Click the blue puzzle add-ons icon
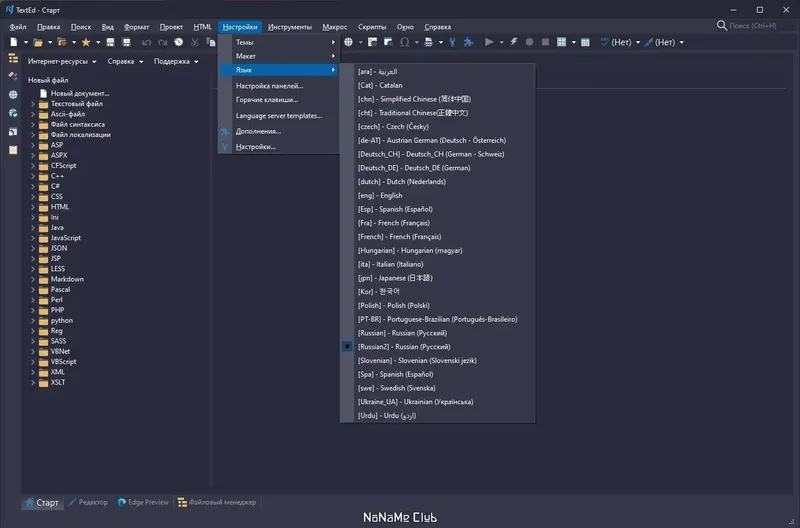Screen dimensions: 800x528 tap(468, 42)
